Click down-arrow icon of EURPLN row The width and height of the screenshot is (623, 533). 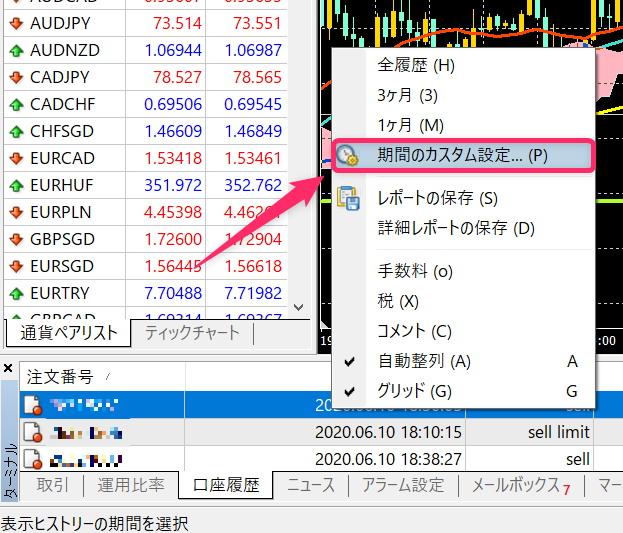(x=16, y=212)
